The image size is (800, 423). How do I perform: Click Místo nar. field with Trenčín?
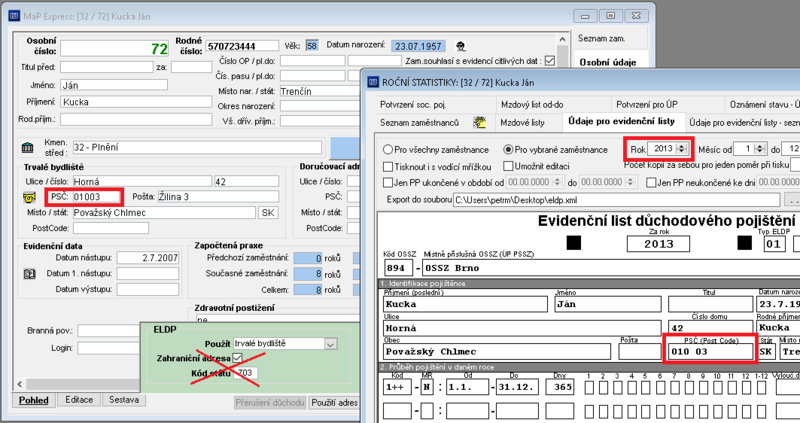[x=320, y=91]
